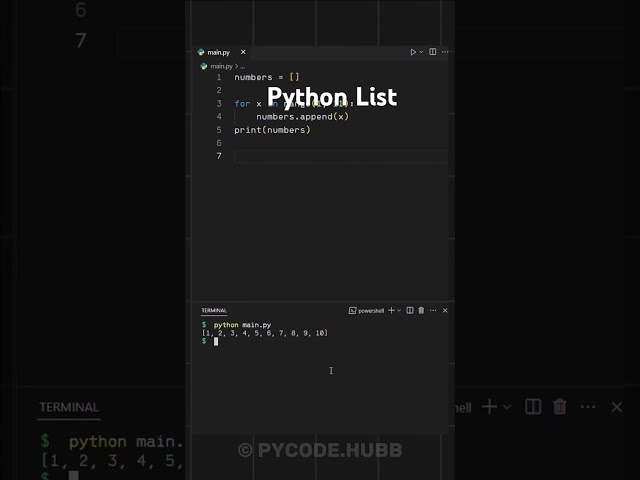Screen dimensions: 640x480
Task: Add a new terminal with small plus icon
Action: coord(391,311)
